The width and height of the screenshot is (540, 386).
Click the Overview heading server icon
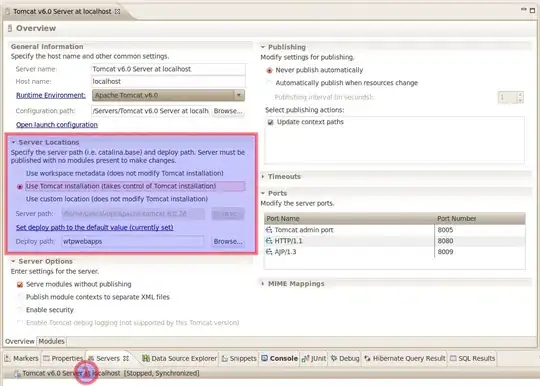pyautogui.click(x=10, y=28)
